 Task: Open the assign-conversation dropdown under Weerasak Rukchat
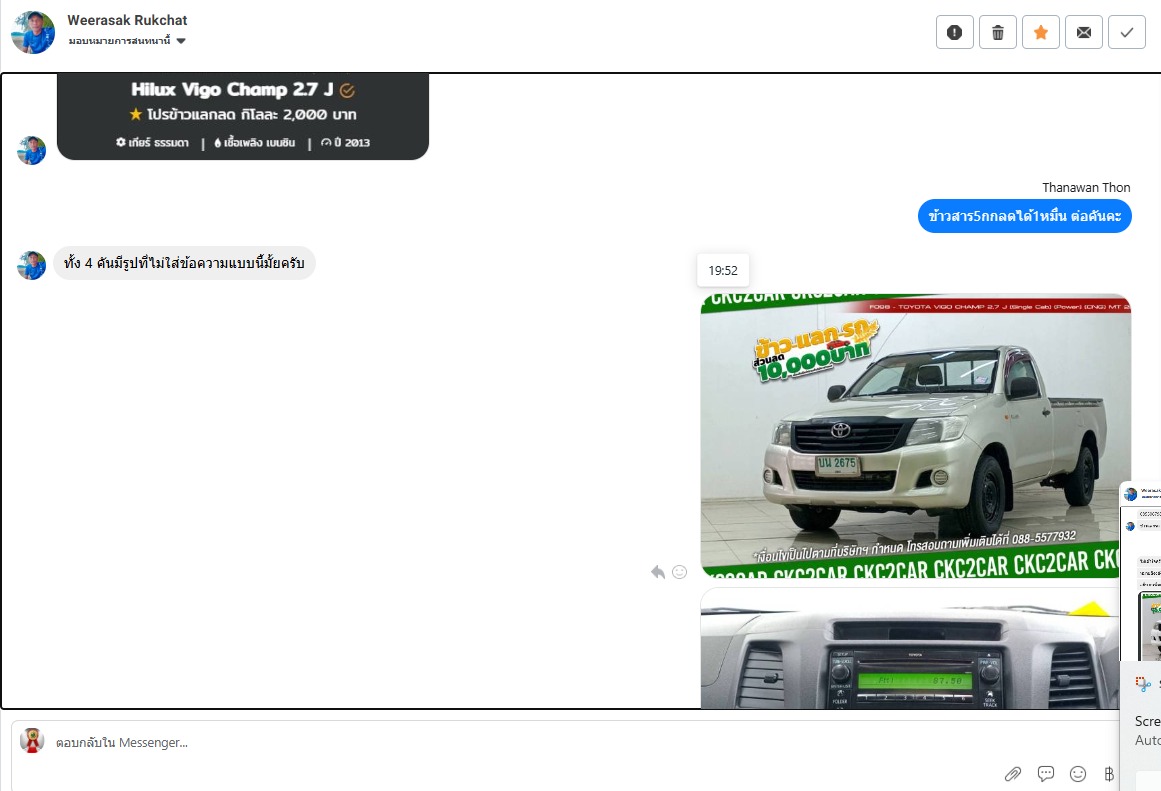(127, 41)
